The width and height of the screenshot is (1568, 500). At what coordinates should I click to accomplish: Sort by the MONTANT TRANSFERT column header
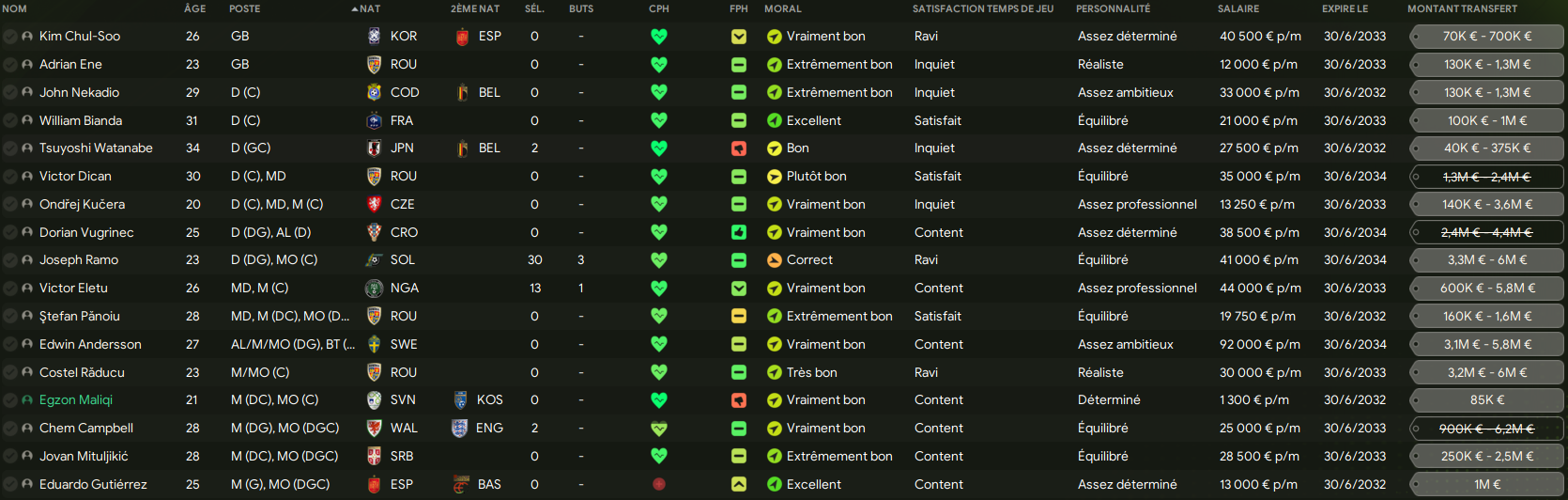tap(1462, 8)
